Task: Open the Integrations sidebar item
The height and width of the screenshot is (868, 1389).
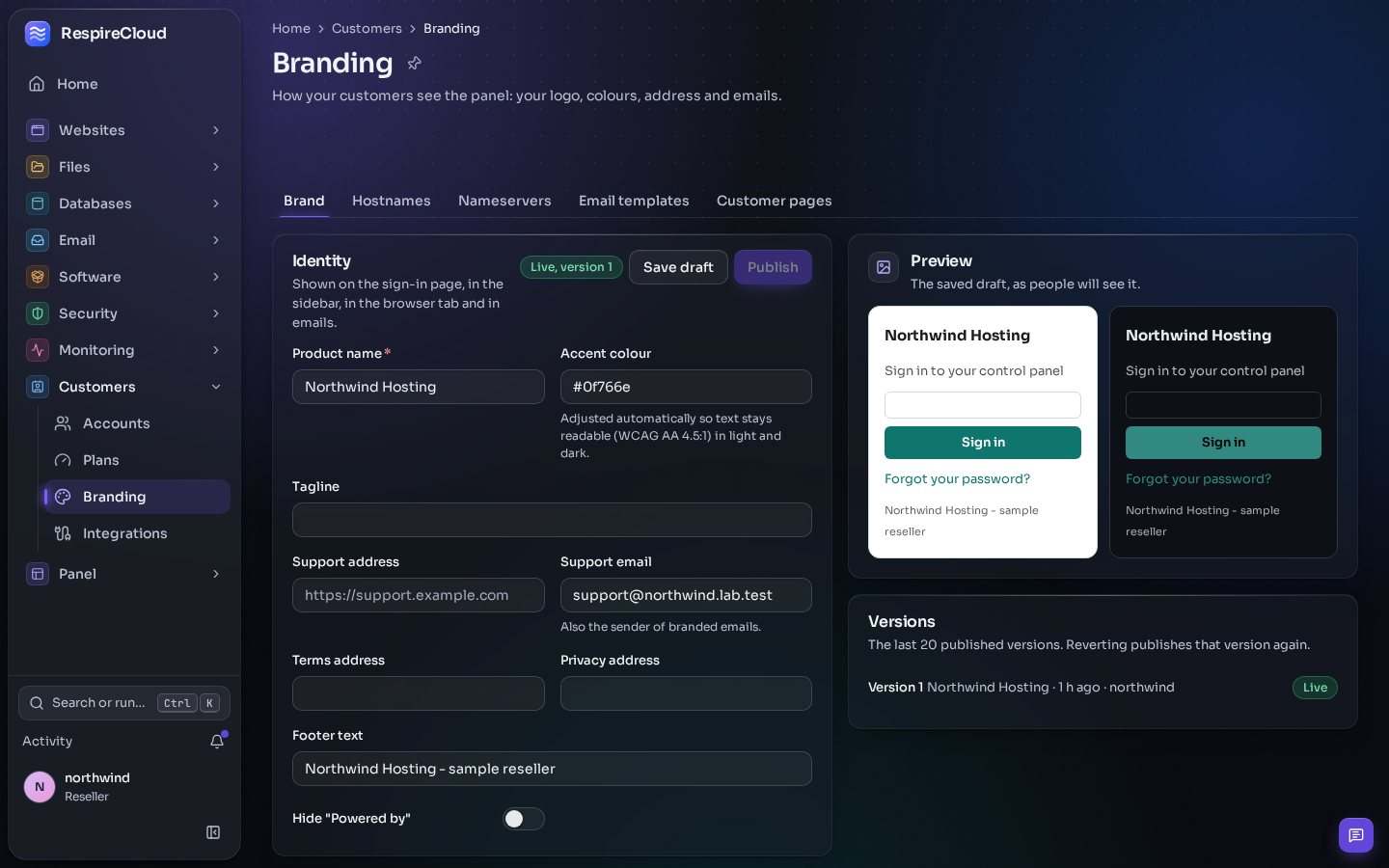Action: pyautogui.click(x=136, y=533)
